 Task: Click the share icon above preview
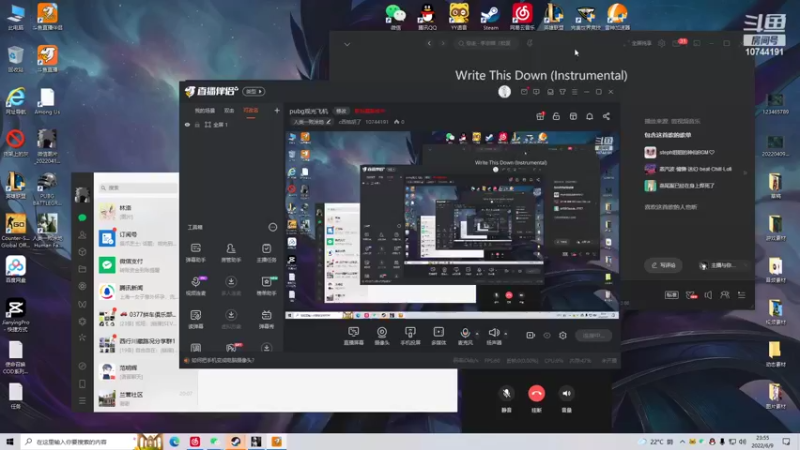pos(606,116)
